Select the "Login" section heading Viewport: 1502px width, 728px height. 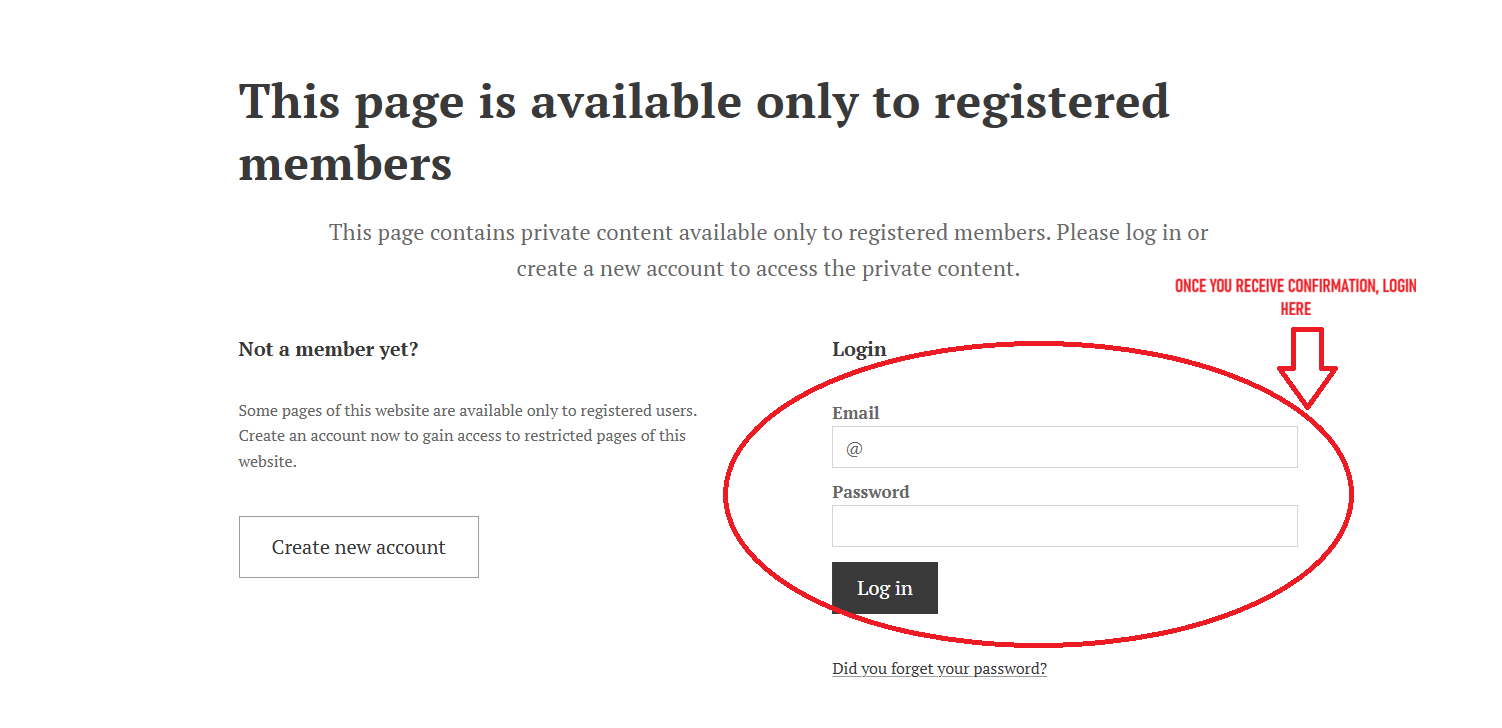click(x=859, y=349)
